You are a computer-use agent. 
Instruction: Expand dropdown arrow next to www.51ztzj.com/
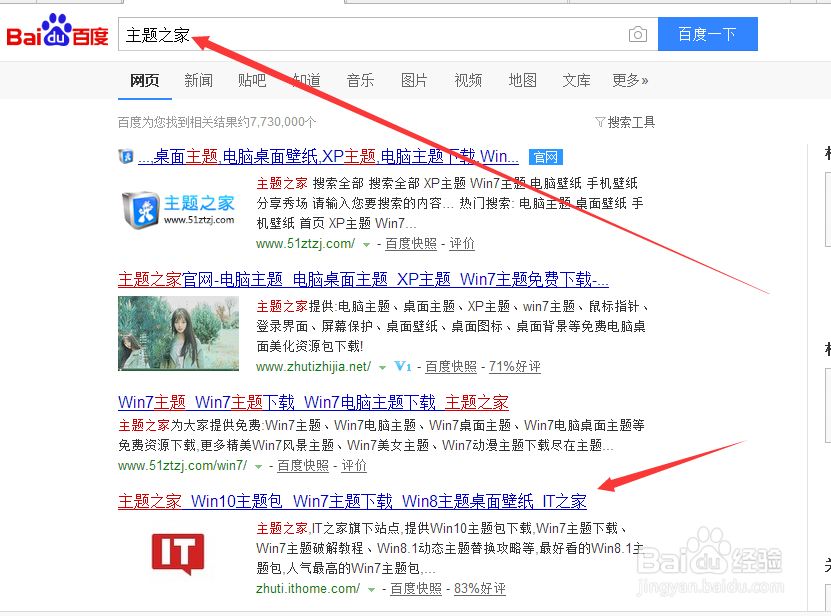pyautogui.click(x=366, y=245)
